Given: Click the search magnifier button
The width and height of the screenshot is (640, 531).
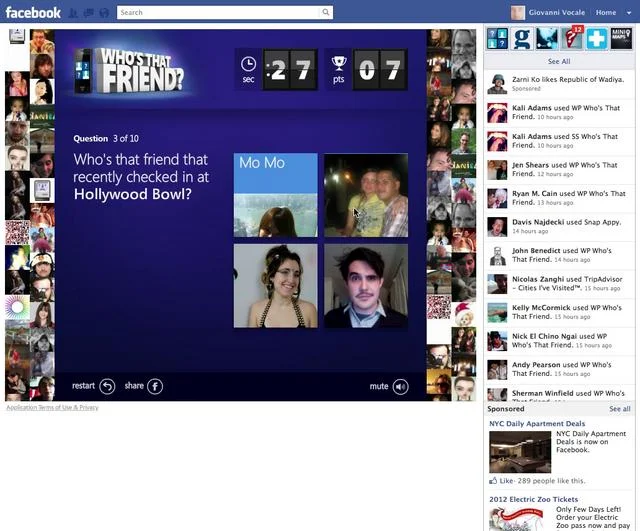Looking at the screenshot, I should [x=326, y=12].
